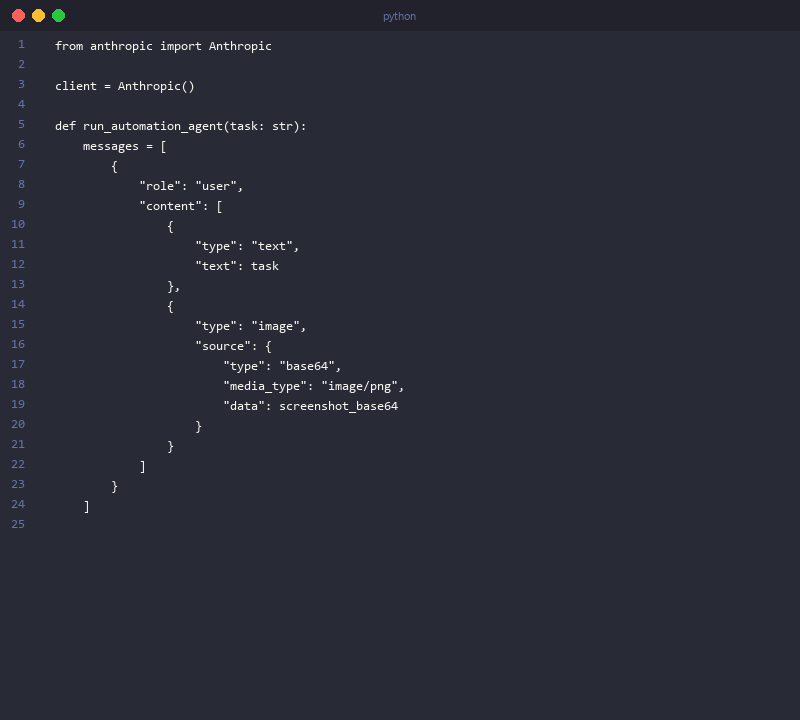Click the "type" key on line 17
800x720 pixels.
click(244, 366)
